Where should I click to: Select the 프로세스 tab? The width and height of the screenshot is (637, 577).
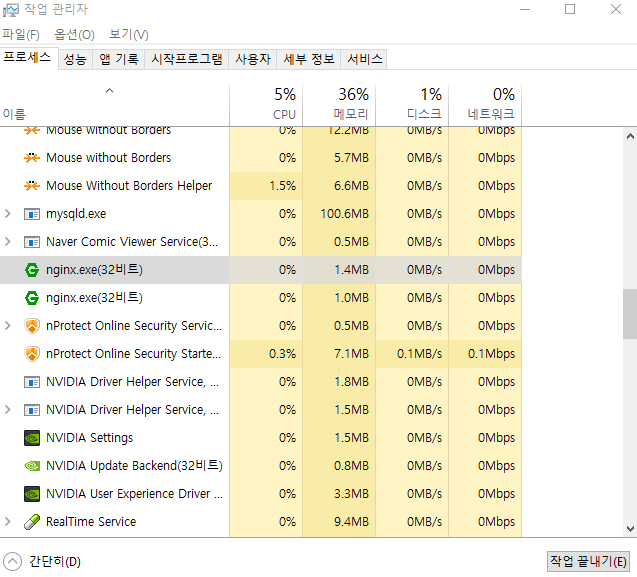point(28,58)
